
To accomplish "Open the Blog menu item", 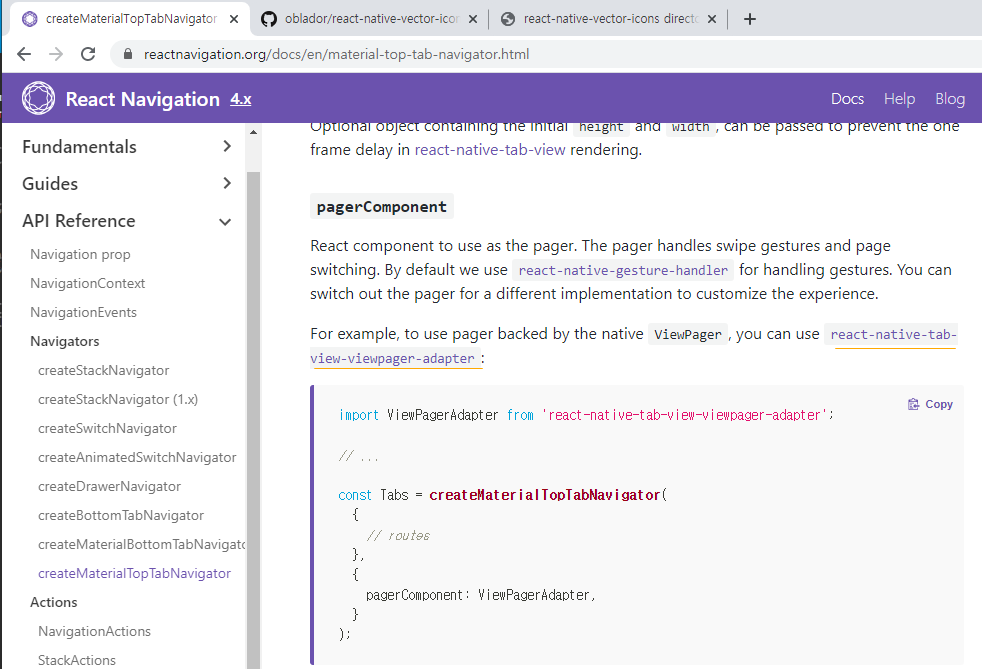I will point(950,99).
